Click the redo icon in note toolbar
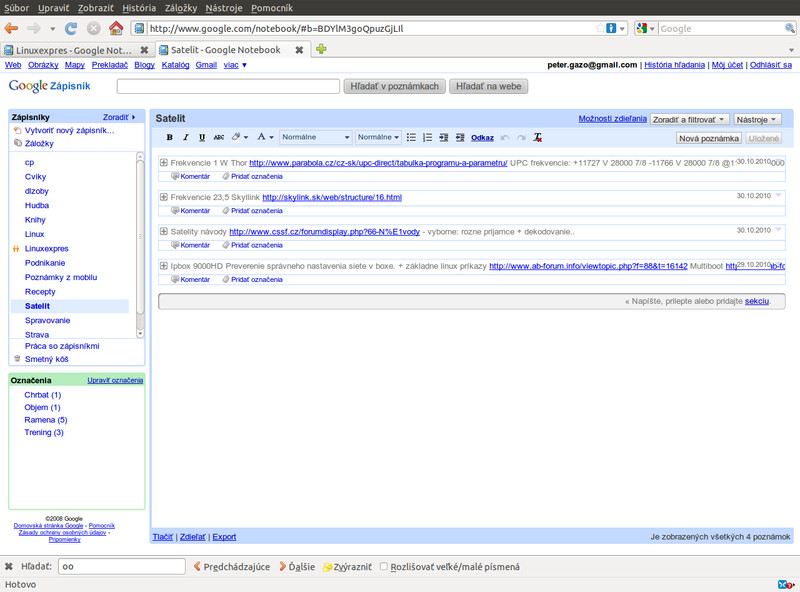The height and width of the screenshot is (592, 800). pos(521,138)
